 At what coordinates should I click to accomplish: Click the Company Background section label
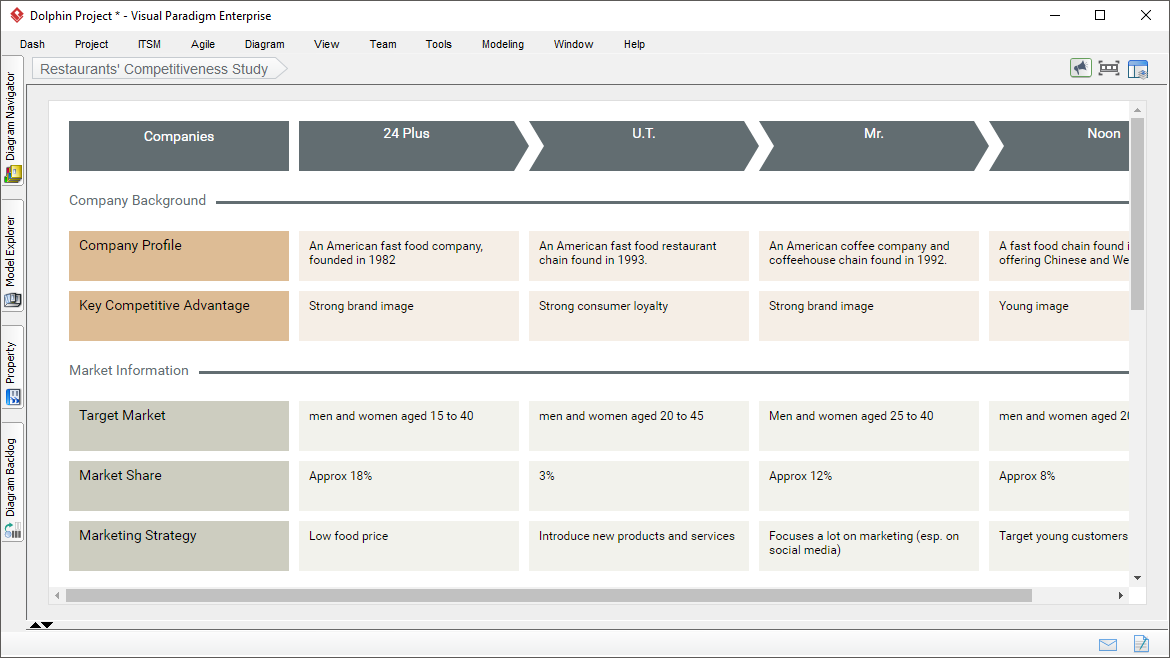coord(137,201)
